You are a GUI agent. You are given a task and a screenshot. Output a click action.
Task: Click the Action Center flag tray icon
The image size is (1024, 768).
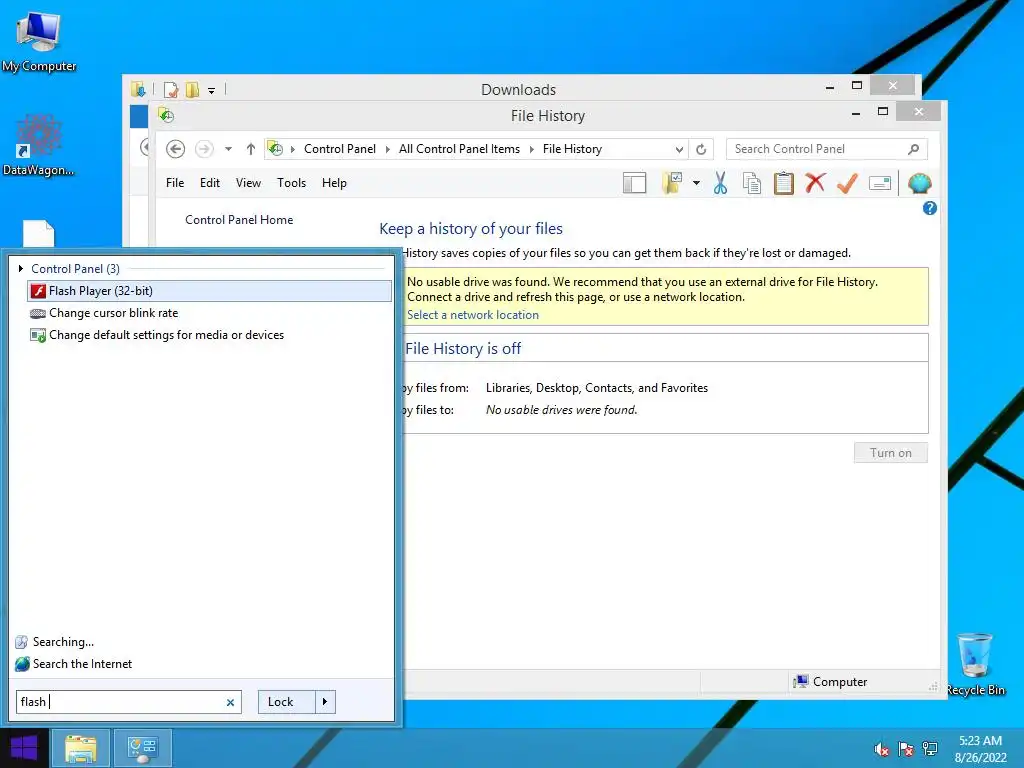pos(906,749)
